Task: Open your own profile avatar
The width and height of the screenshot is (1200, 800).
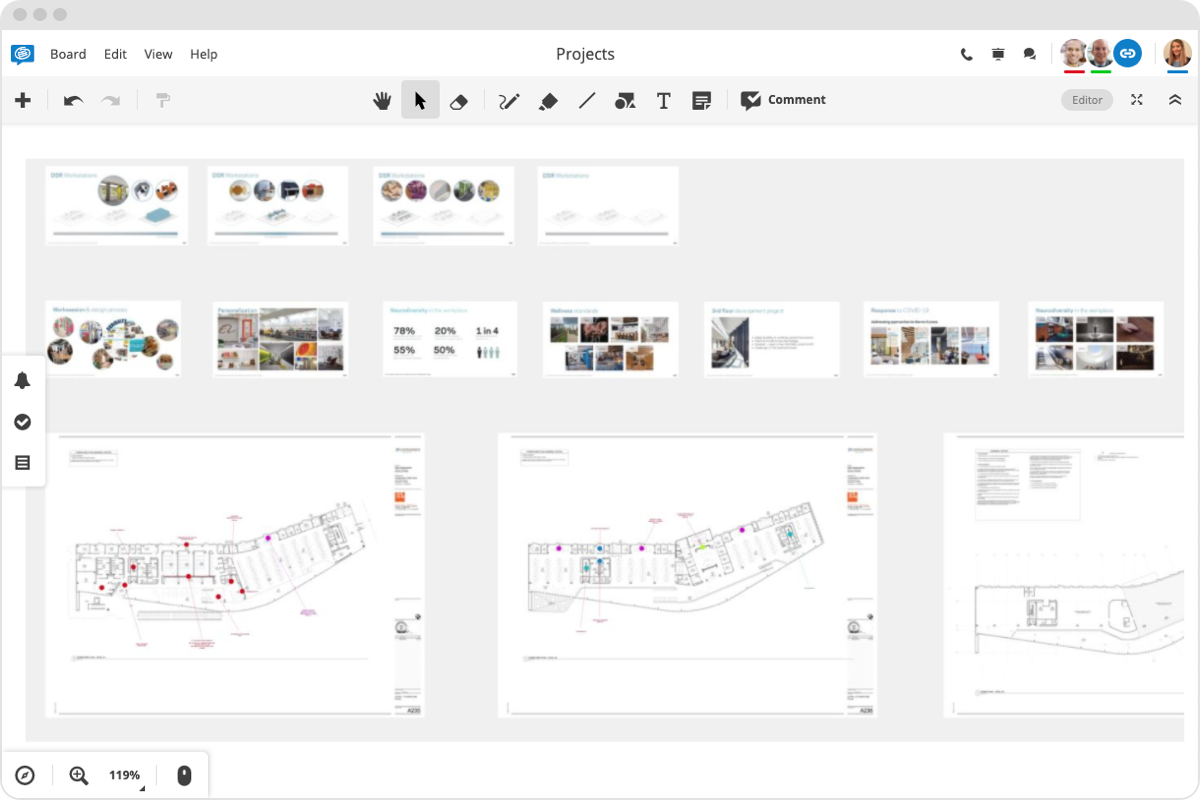Action: [x=1177, y=53]
